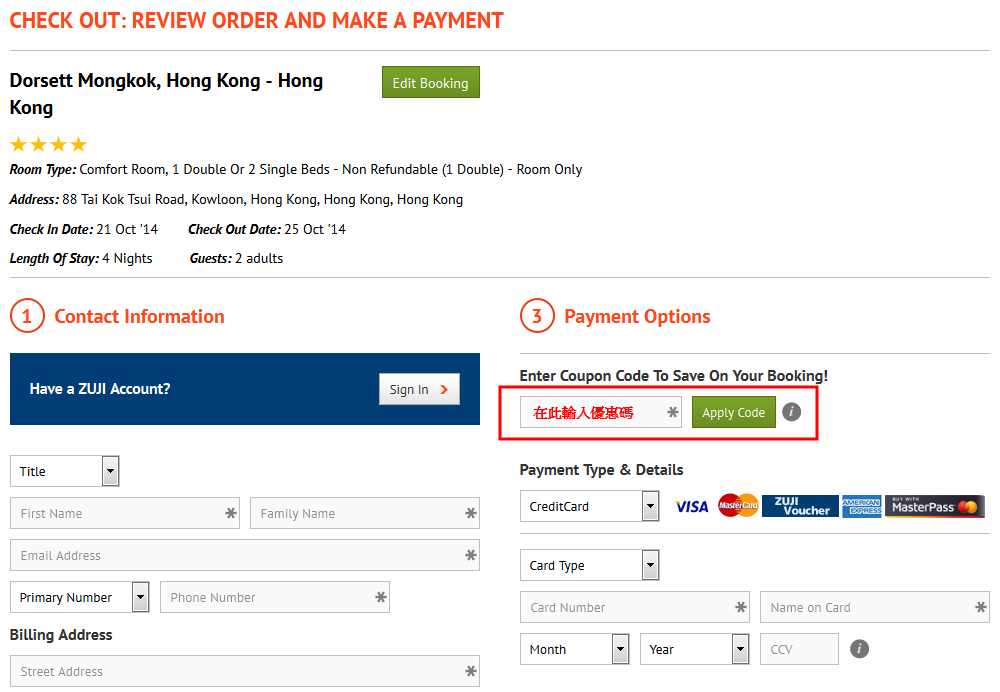This screenshot has width=1000, height=692.
Task: Show CCV information icon tooltip
Action: tap(859, 649)
